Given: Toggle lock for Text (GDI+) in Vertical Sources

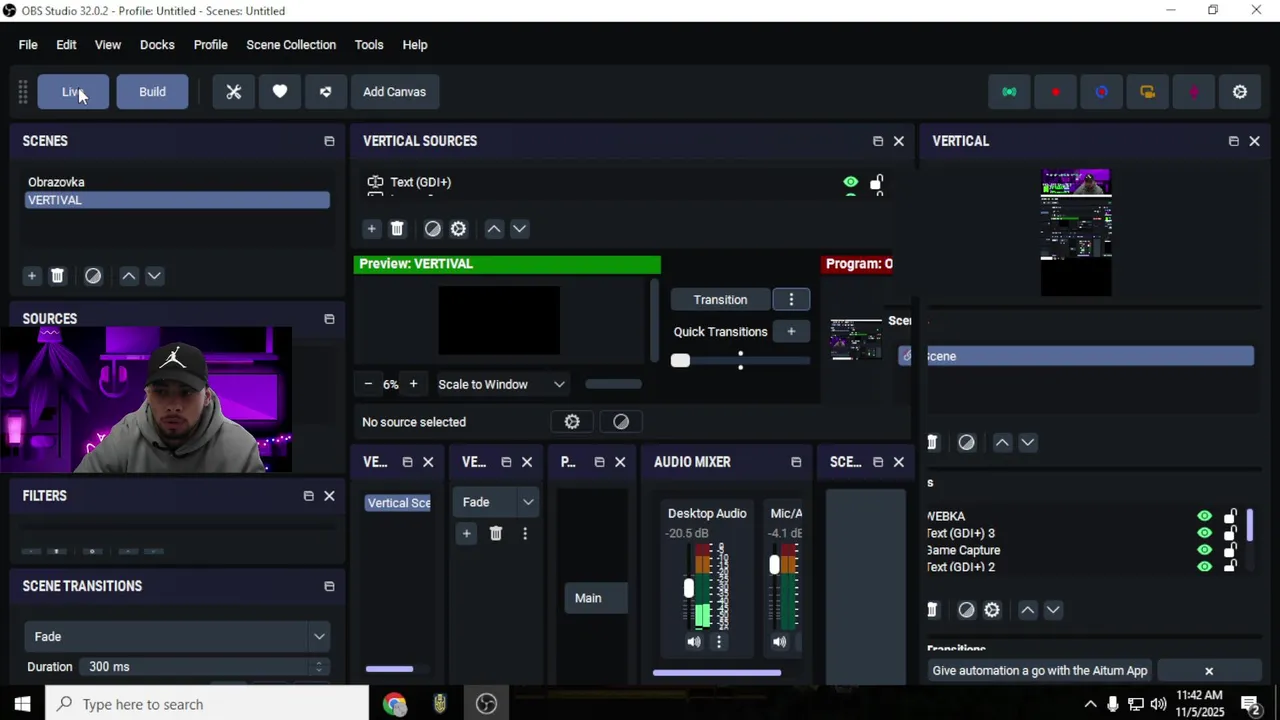Looking at the screenshot, I should click(877, 182).
